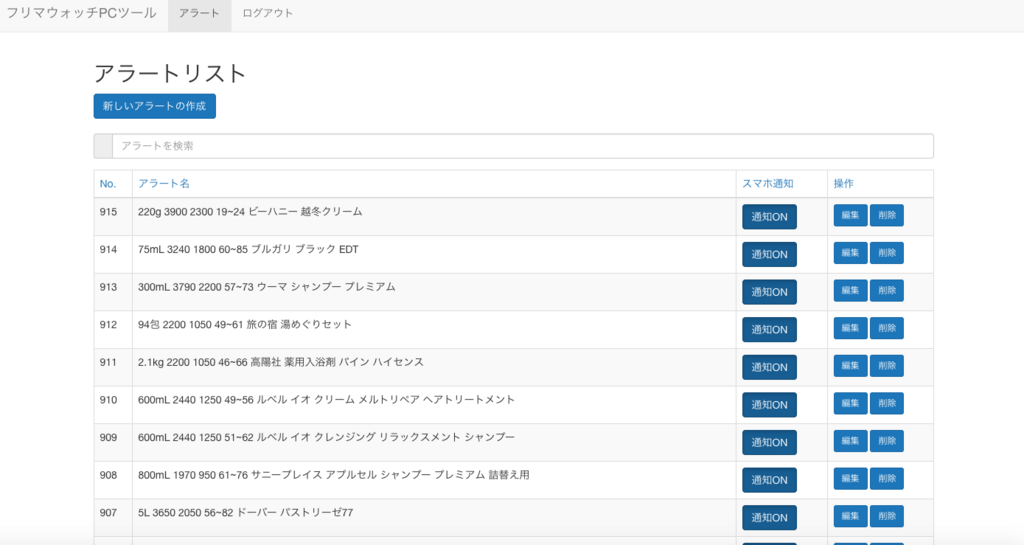Viewport: 1024px width, 545px height.
Task: Delete alert 912 旅の宿 湯めぐりセット
Action: tap(887, 328)
